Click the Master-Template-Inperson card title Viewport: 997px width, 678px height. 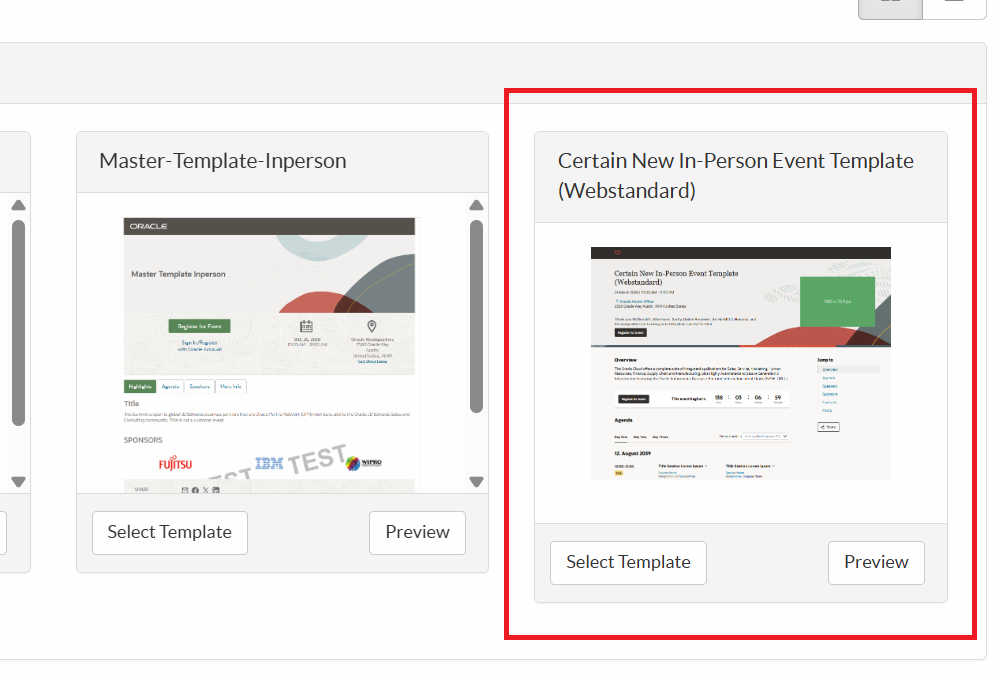coord(223,161)
